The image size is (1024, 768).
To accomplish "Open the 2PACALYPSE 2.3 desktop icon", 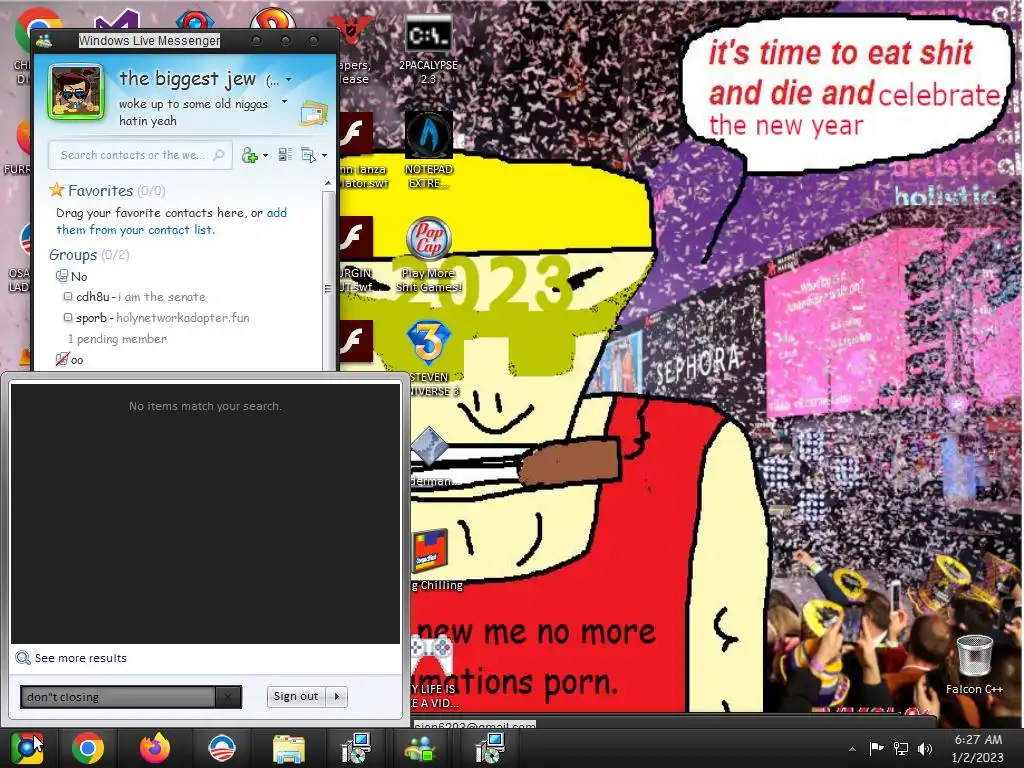I will [428, 51].
